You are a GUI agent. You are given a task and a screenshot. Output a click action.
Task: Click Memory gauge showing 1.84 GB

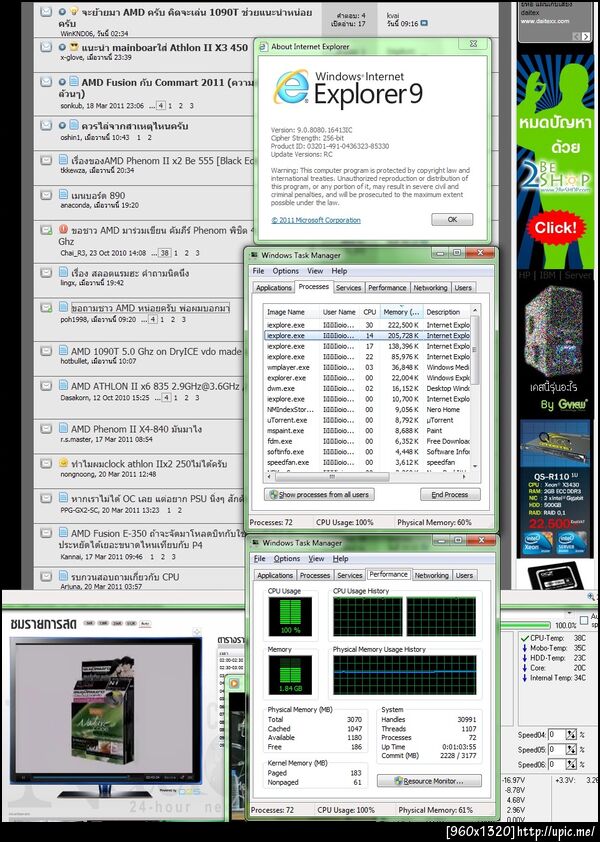(x=290, y=675)
